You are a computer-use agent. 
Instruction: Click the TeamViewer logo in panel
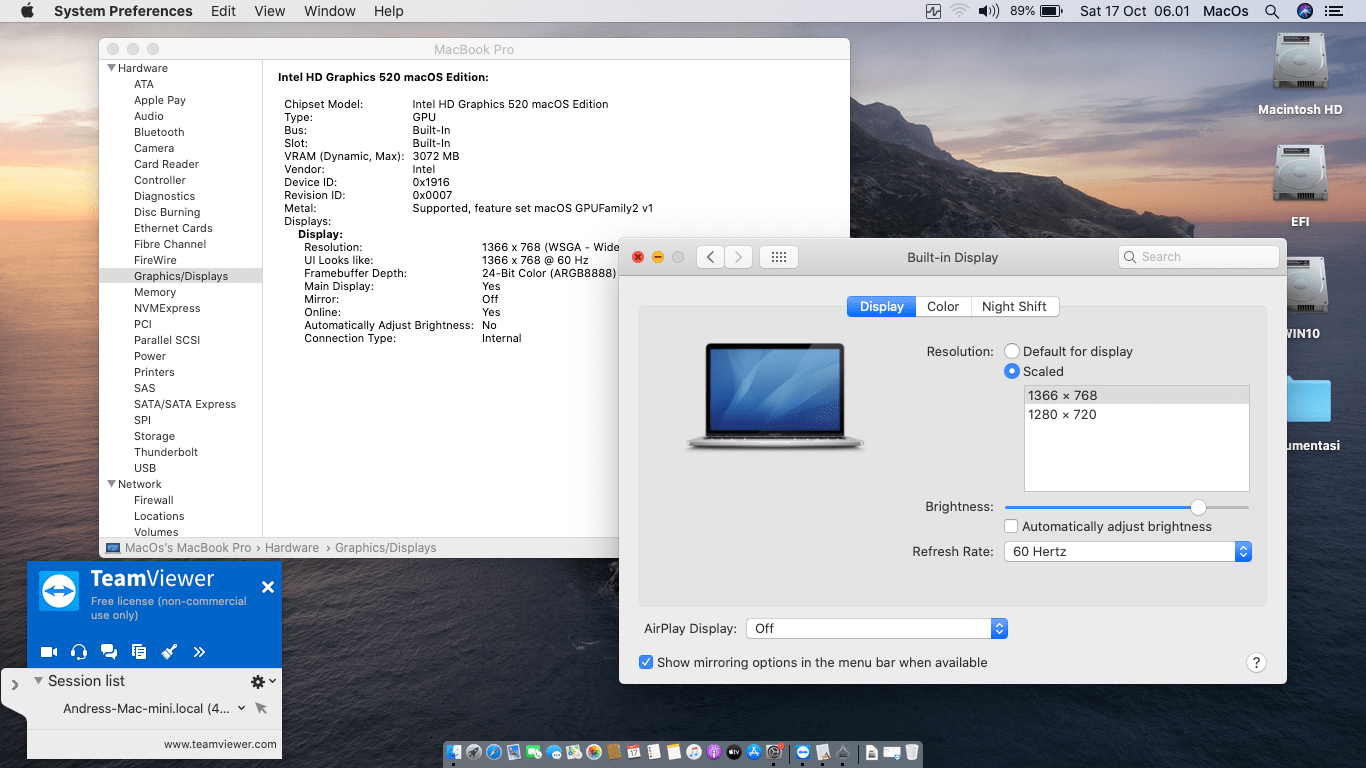[59, 591]
